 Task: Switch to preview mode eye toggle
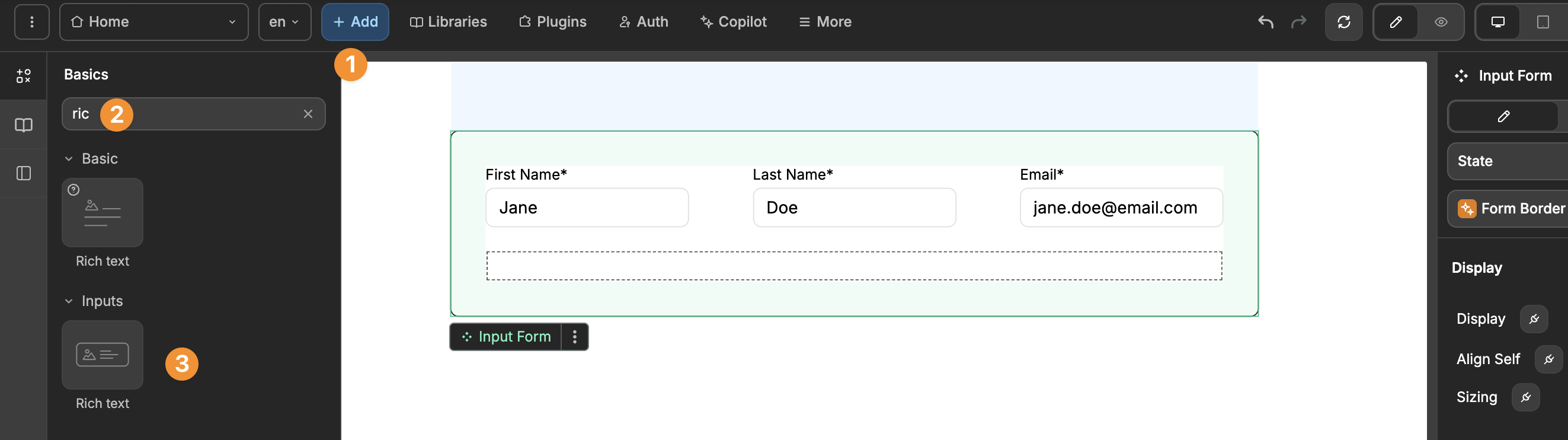coord(1440,22)
